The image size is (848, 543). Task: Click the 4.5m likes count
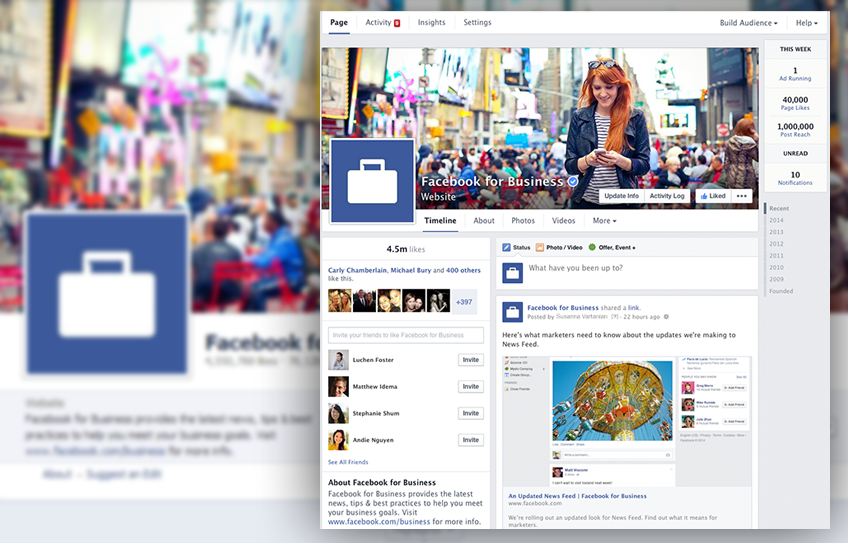[x=406, y=249]
